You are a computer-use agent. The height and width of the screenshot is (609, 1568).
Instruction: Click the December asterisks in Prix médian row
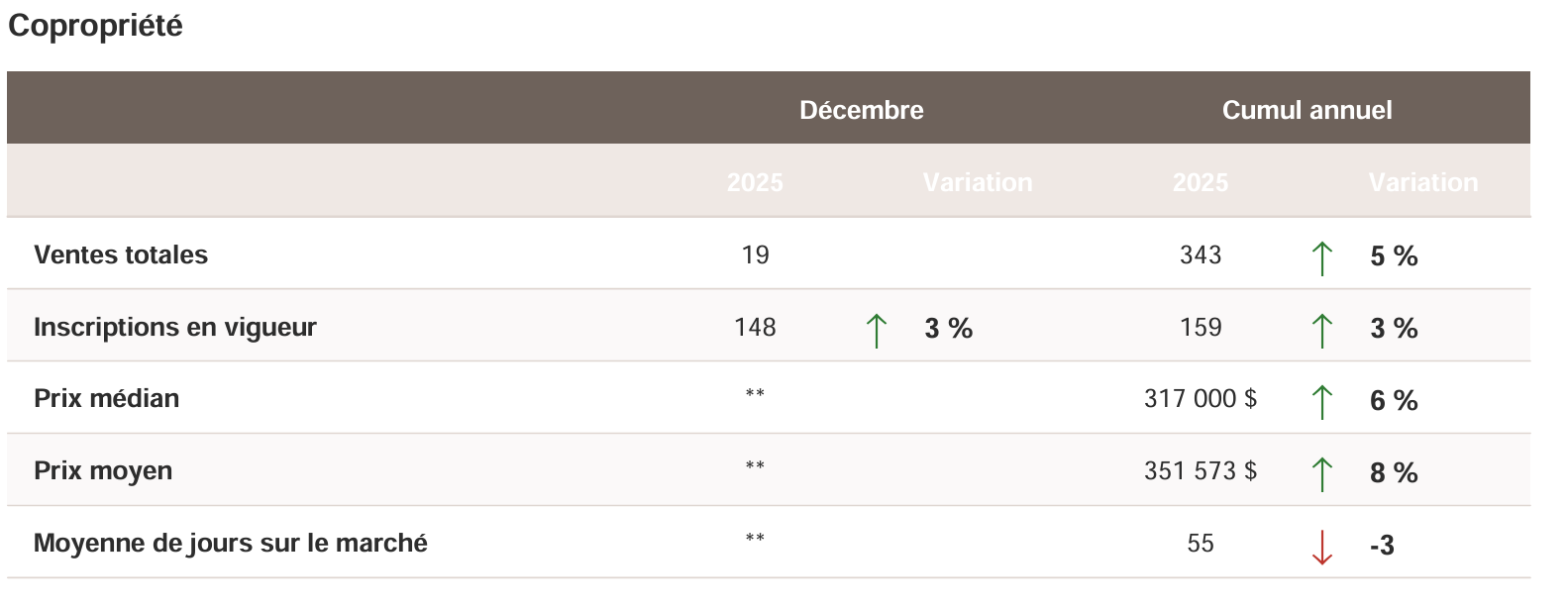pos(755,395)
